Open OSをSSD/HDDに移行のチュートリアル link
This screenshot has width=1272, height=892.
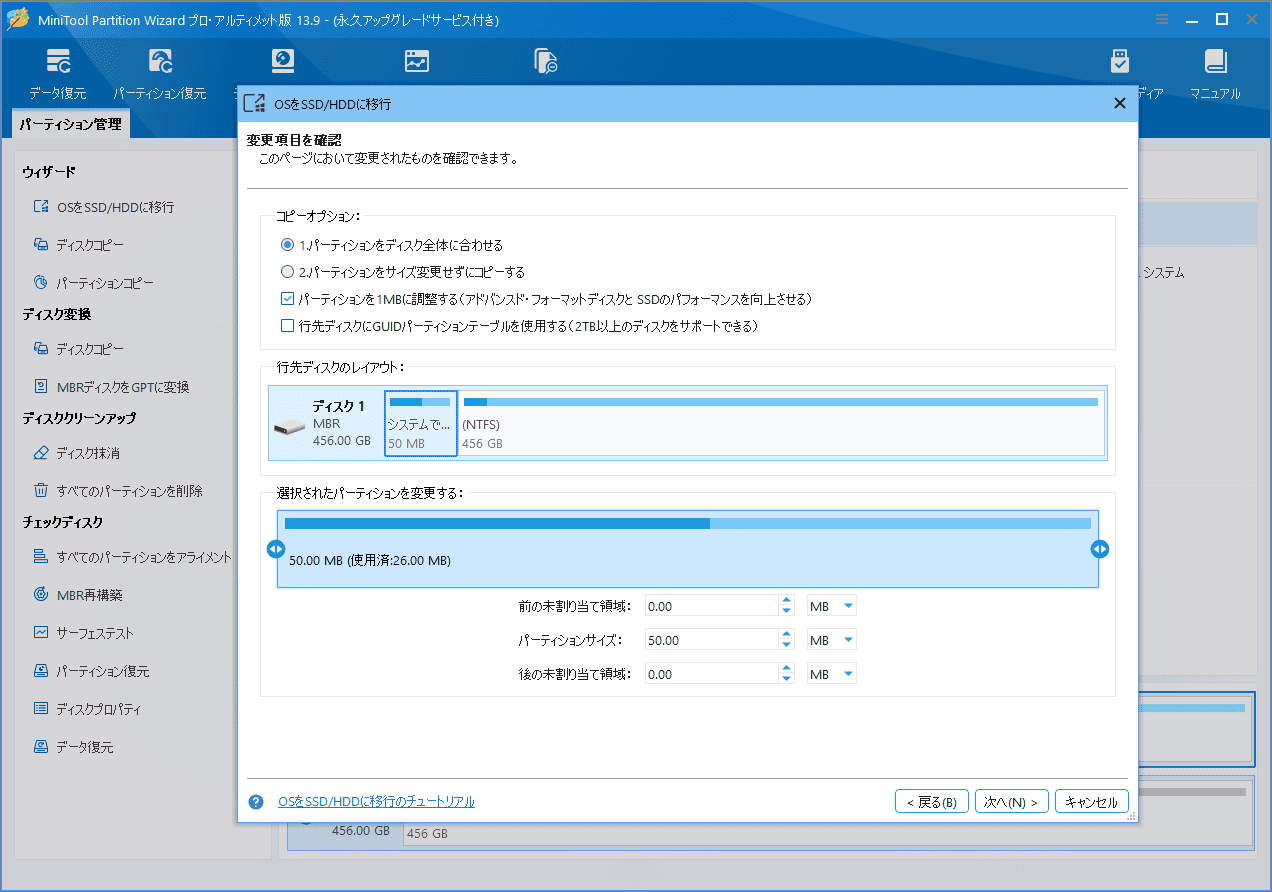point(376,802)
